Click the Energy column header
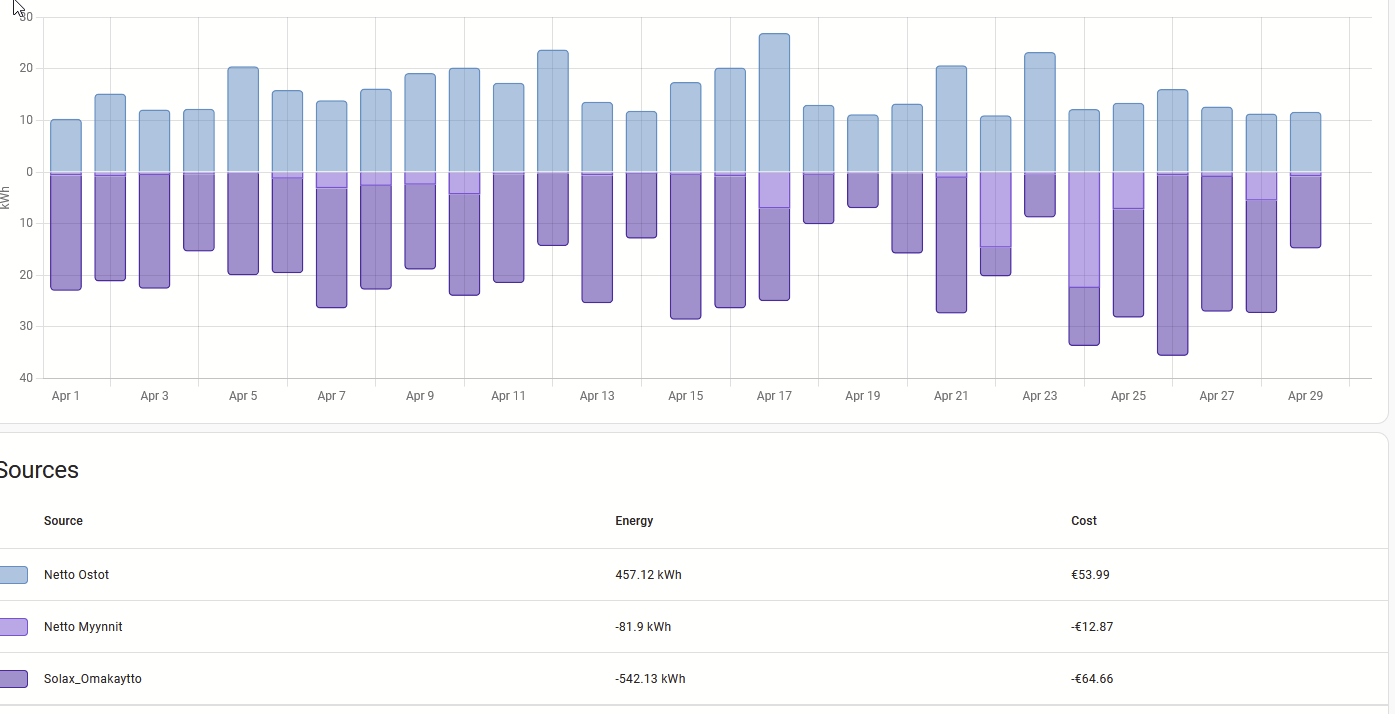The height and width of the screenshot is (714, 1395). [x=634, y=521]
